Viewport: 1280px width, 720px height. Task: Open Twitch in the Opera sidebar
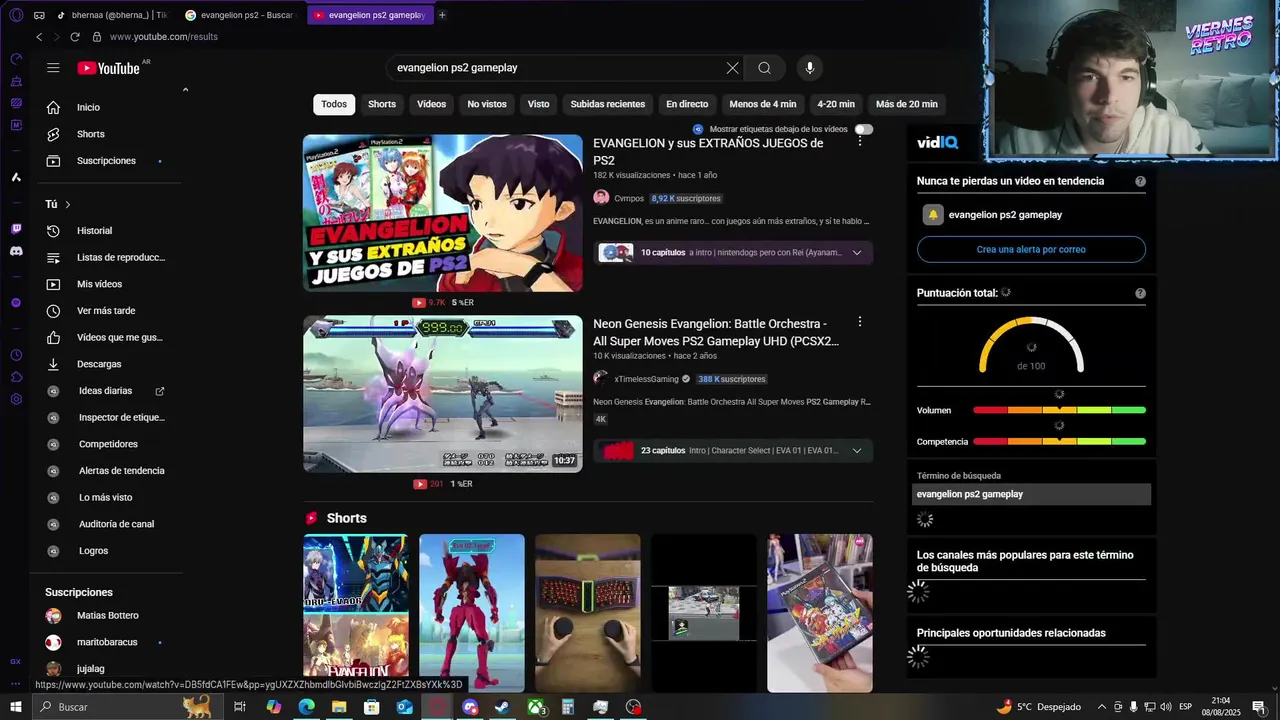(x=16, y=229)
